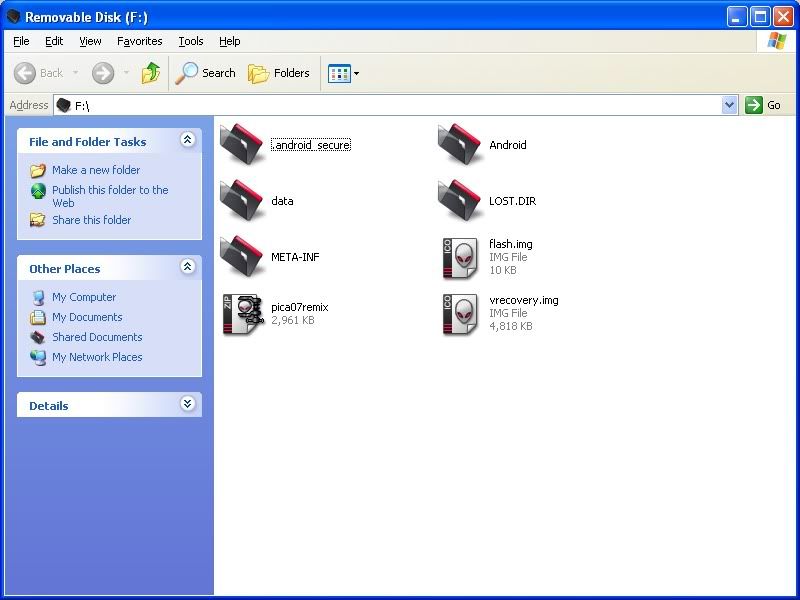Minimize the Removable Disk window

click(736, 17)
